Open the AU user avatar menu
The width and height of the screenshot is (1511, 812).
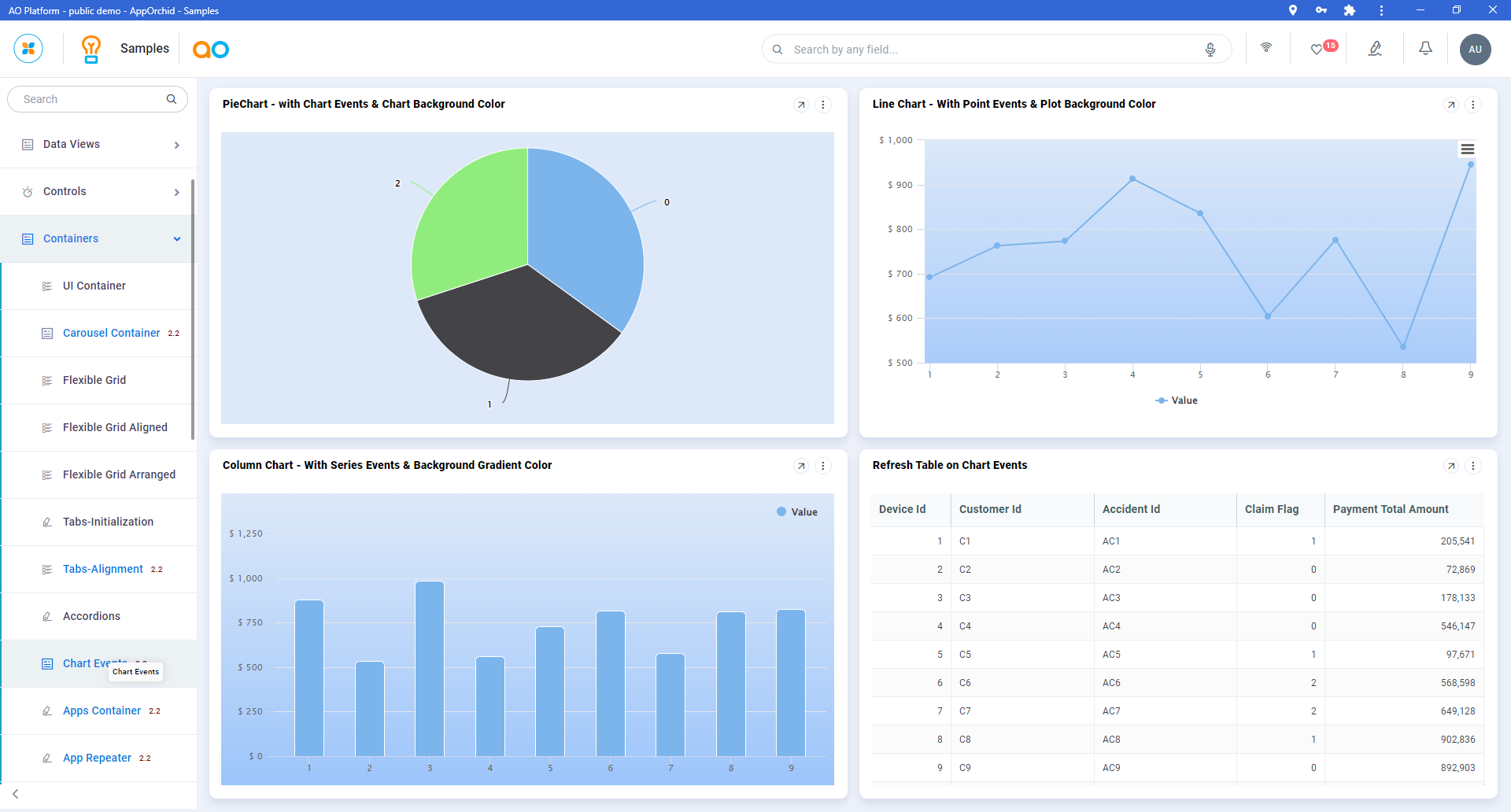tap(1475, 50)
